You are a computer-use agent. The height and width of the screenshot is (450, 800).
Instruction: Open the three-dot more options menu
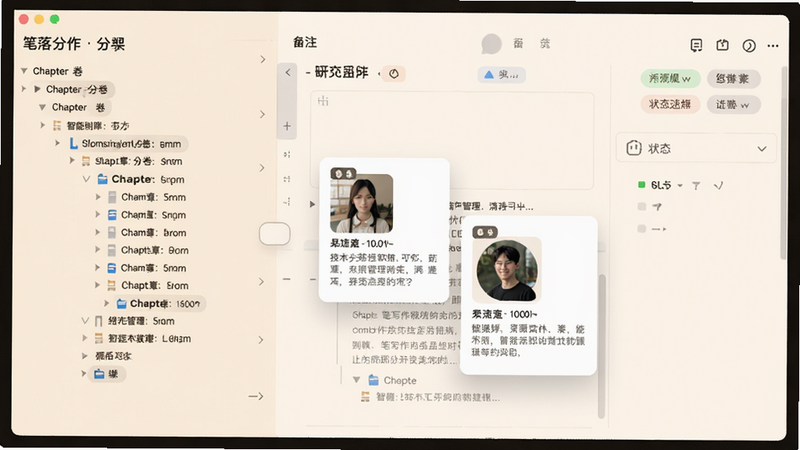(x=773, y=46)
